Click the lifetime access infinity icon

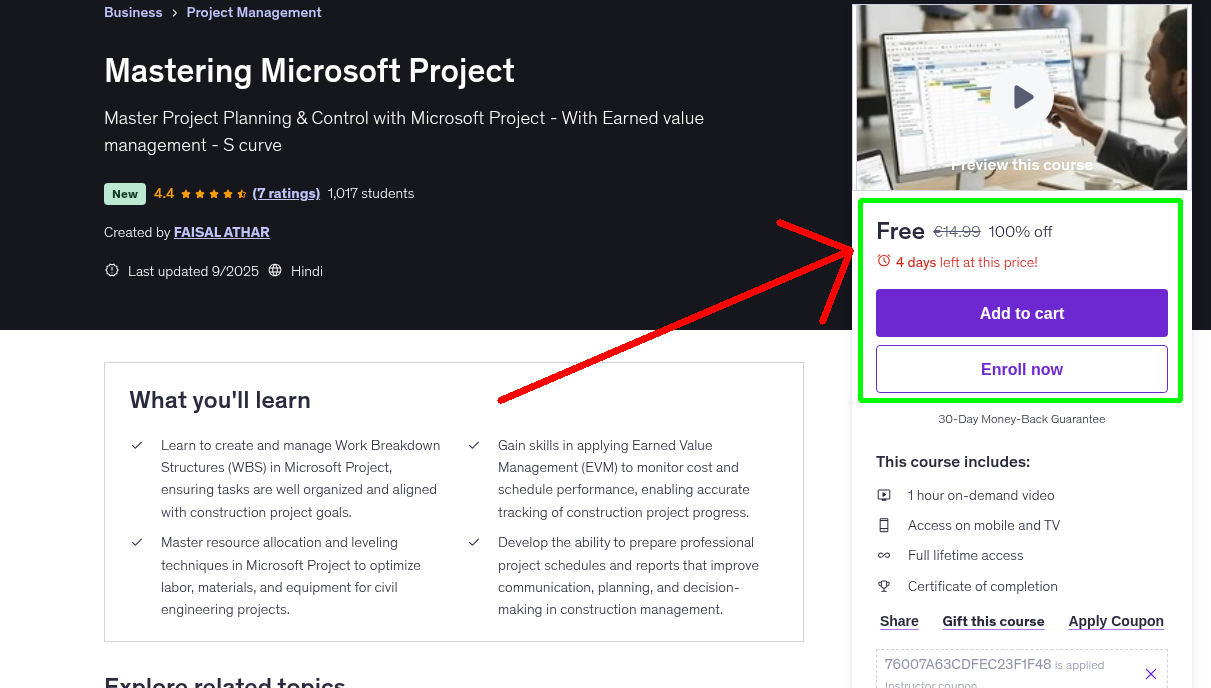[x=884, y=555]
